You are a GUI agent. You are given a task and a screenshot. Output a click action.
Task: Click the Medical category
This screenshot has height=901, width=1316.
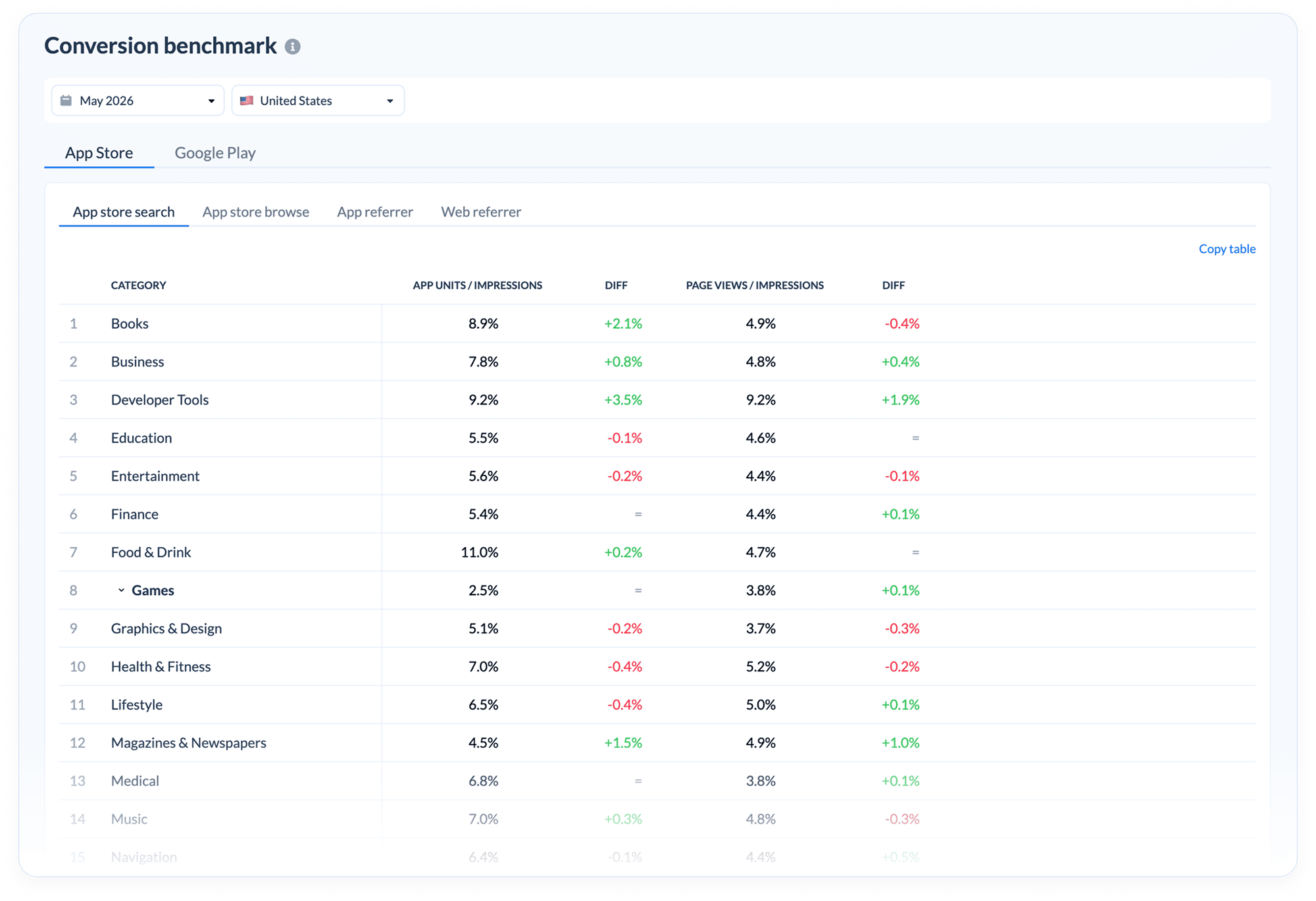pos(136,781)
